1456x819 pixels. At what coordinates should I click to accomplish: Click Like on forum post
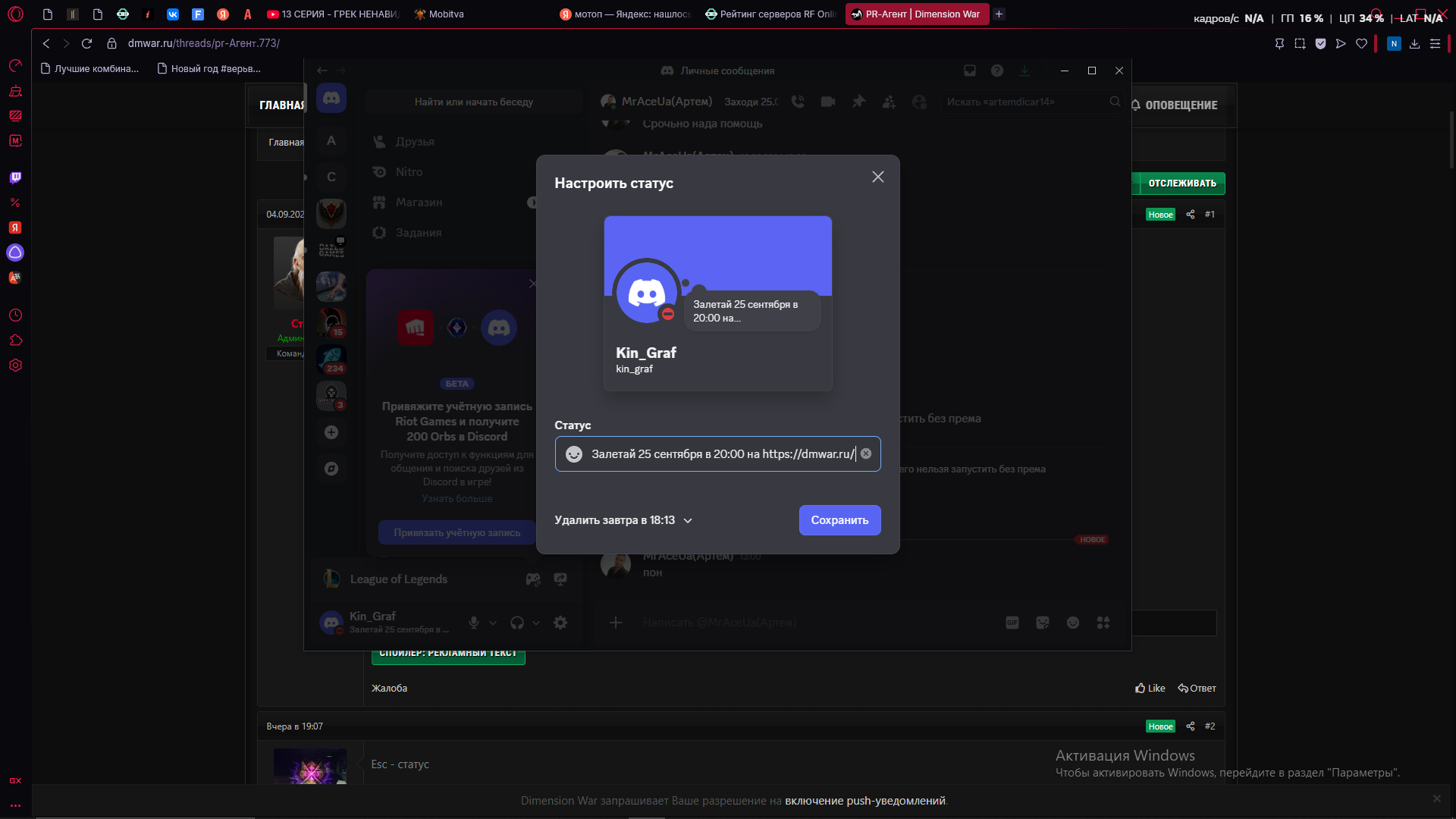pos(1150,689)
